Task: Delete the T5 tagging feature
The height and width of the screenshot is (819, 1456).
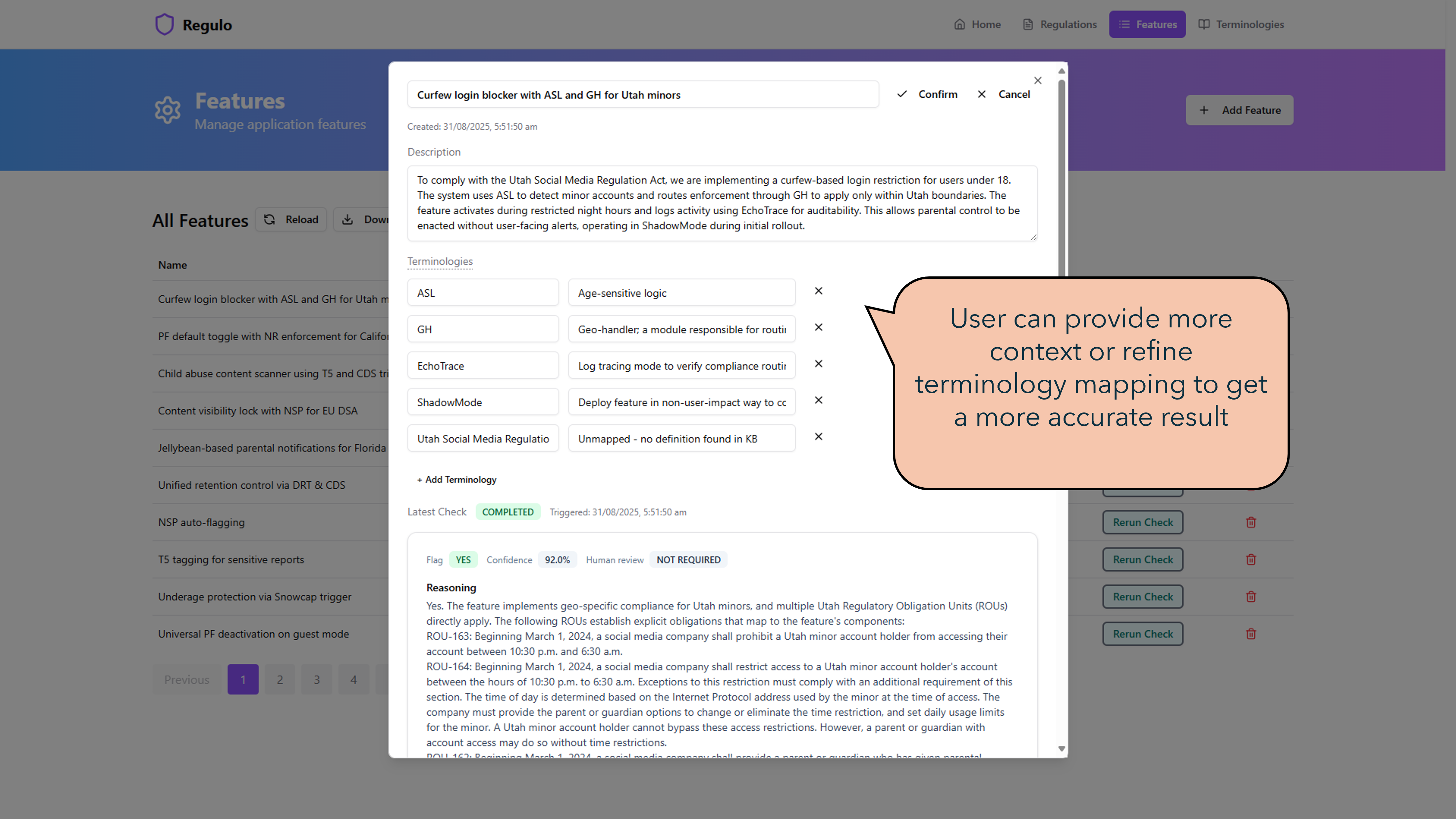Action: coord(1250,559)
